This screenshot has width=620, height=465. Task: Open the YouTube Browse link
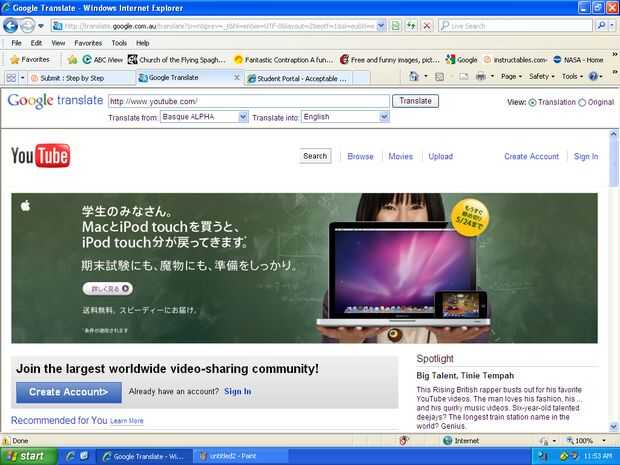(360, 156)
